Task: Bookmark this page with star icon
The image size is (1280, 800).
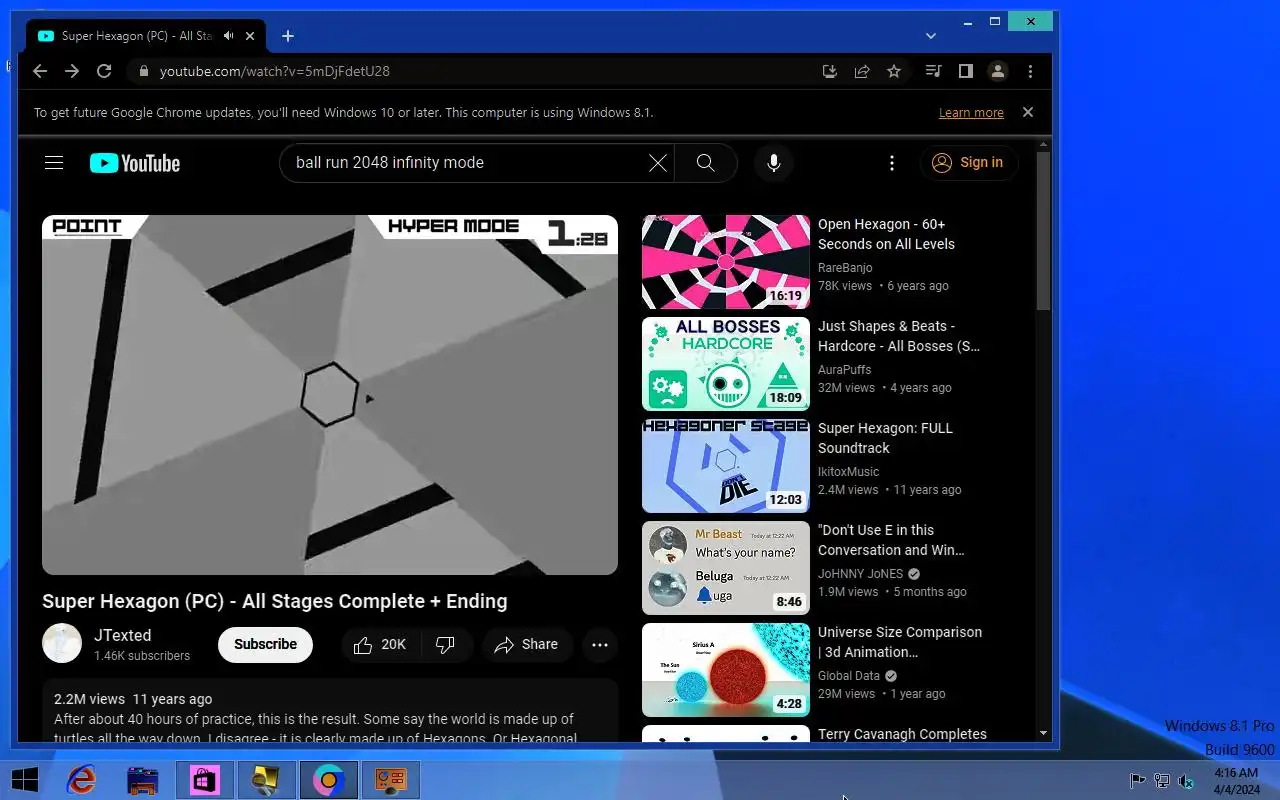Action: 894,71
